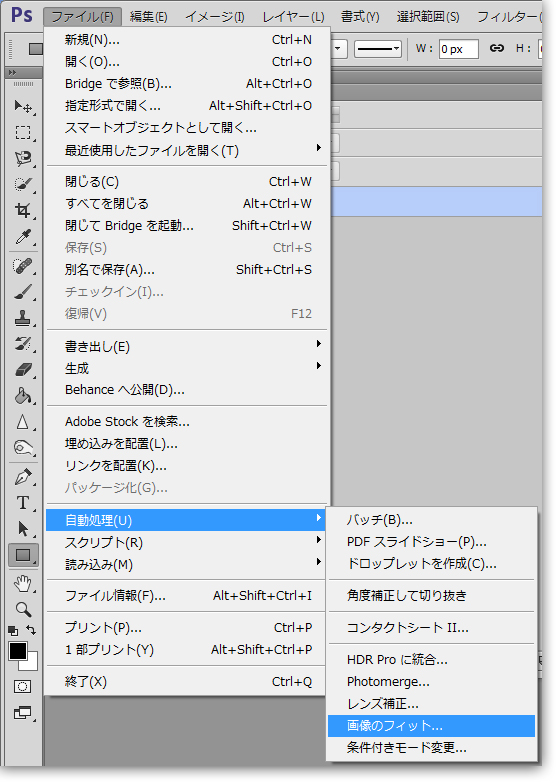Open the 書式(Y) menu
Screen dimensions: 559x783
pyautogui.click(x=360, y=17)
